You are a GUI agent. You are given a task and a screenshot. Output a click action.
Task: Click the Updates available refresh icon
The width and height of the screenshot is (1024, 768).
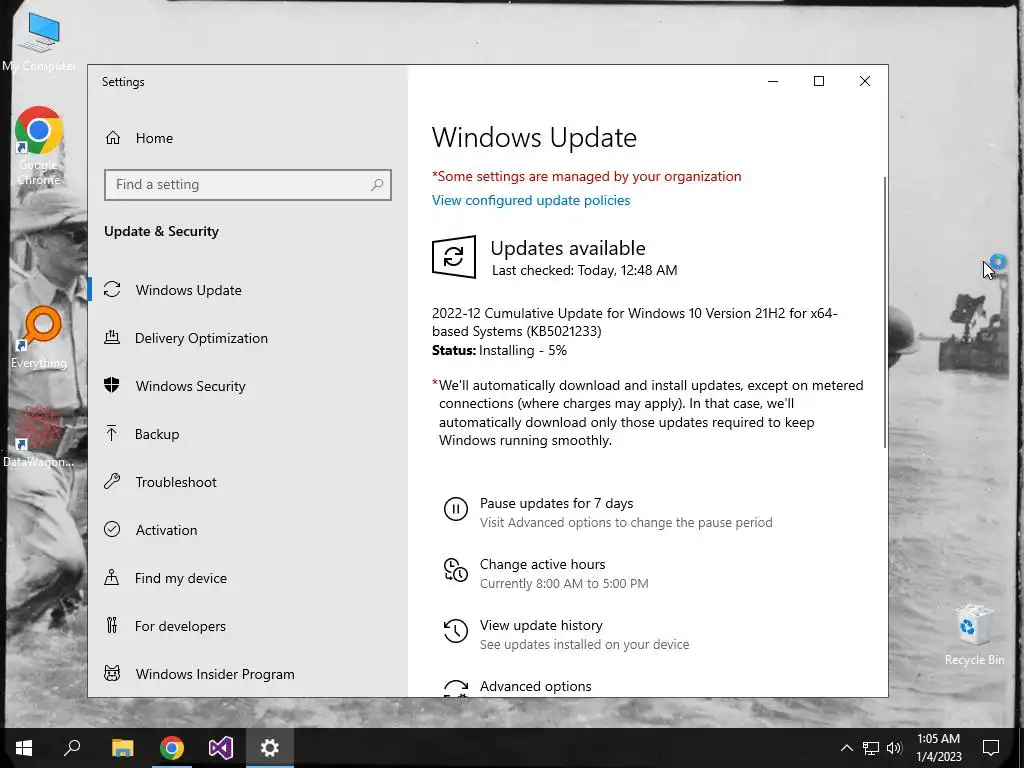[454, 257]
